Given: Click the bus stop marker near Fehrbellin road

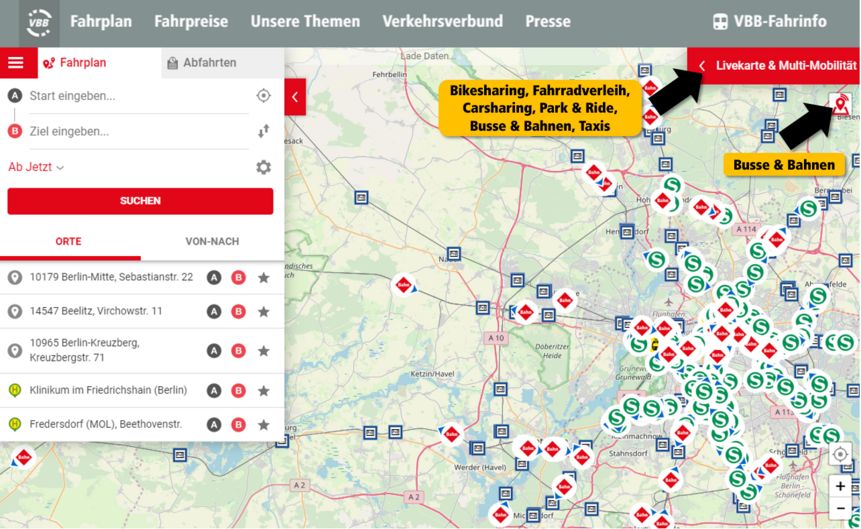Looking at the screenshot, I should click(361, 197).
